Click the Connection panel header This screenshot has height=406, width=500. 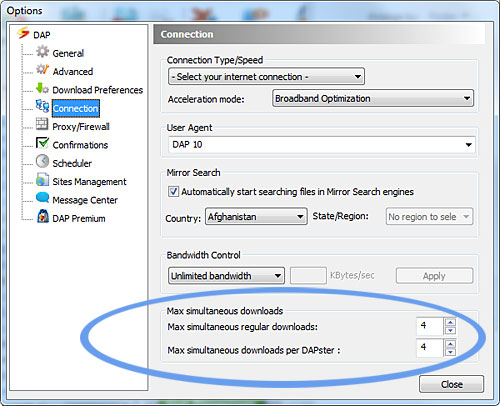click(319, 34)
